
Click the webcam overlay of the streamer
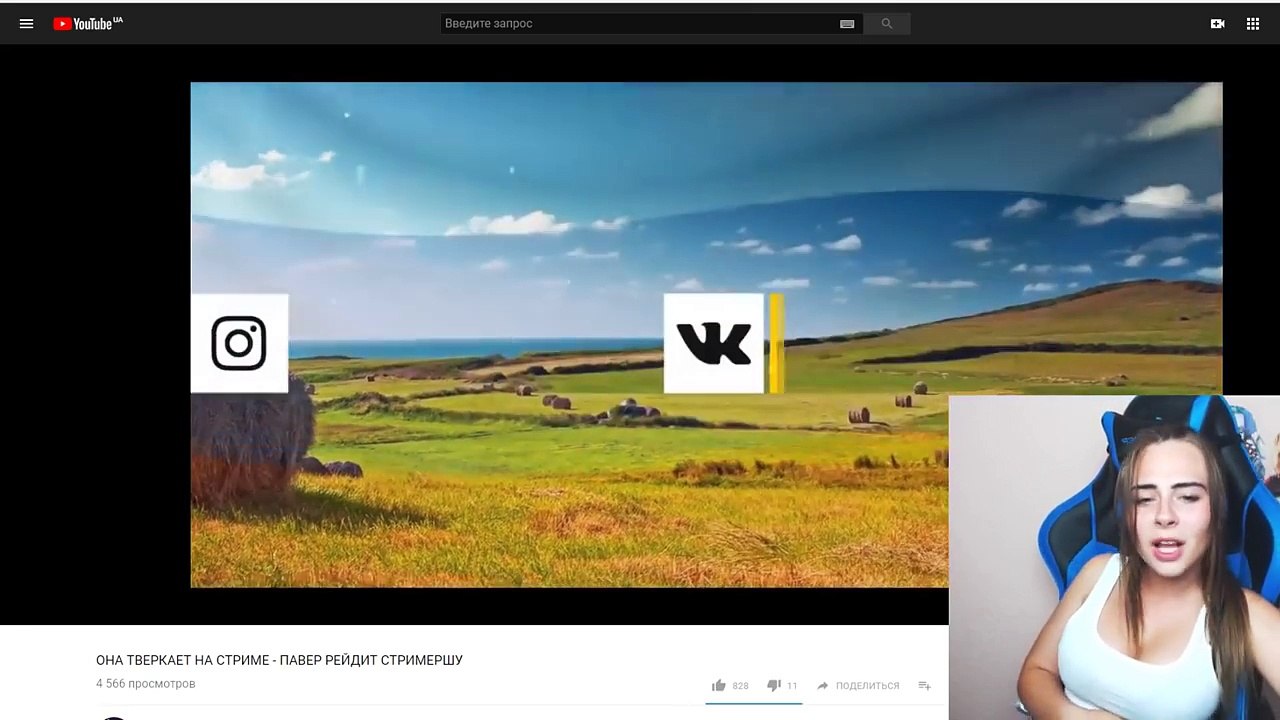point(1114,557)
